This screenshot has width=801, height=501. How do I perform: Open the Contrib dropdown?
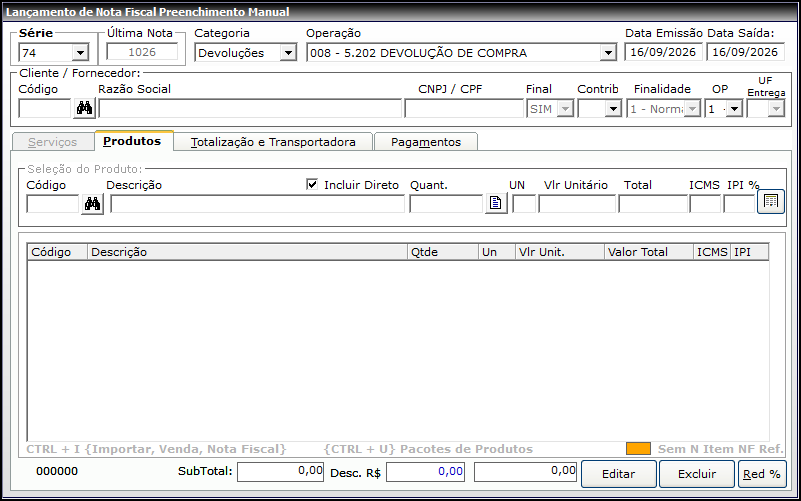click(x=613, y=109)
